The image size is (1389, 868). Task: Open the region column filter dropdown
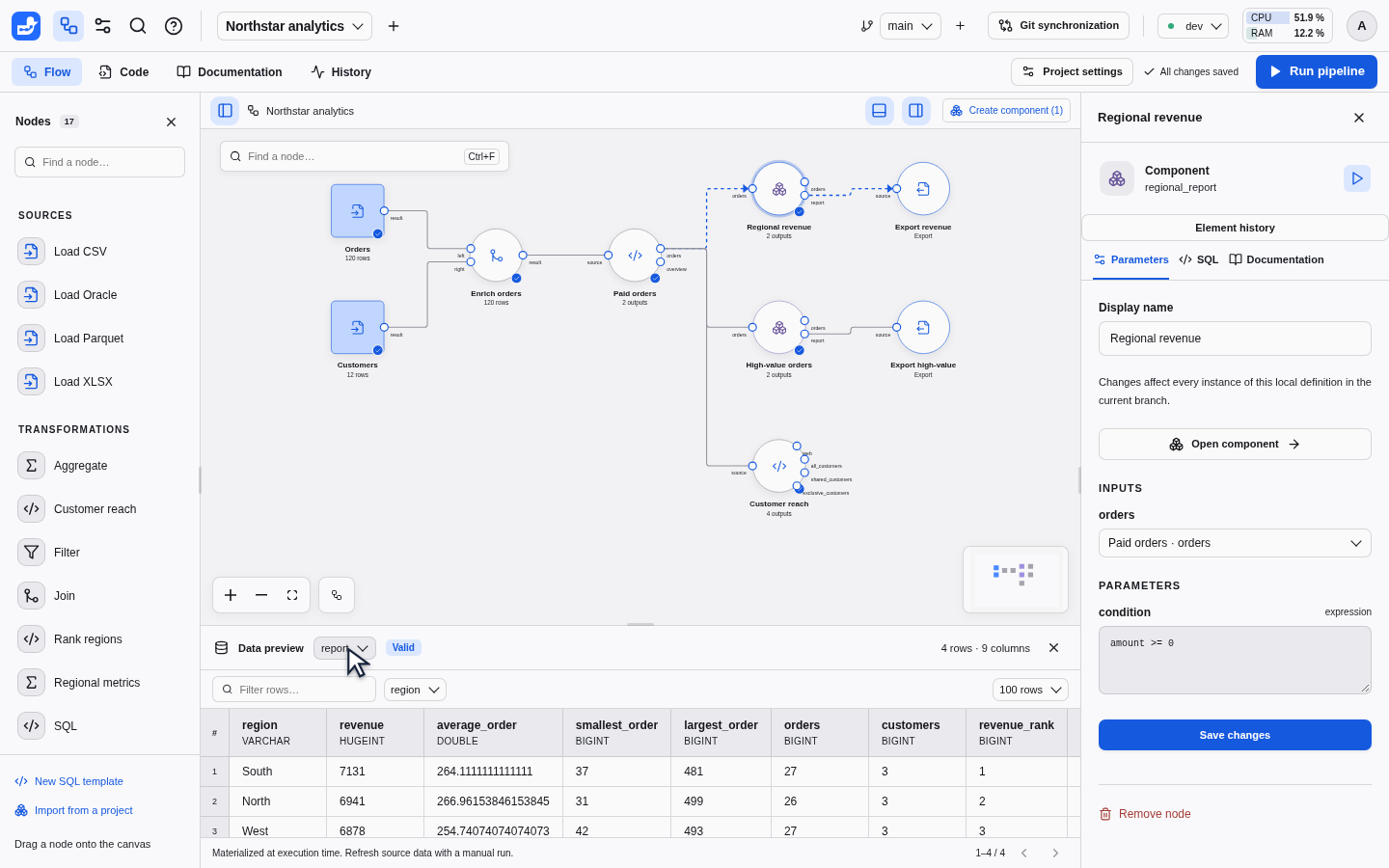click(x=415, y=690)
